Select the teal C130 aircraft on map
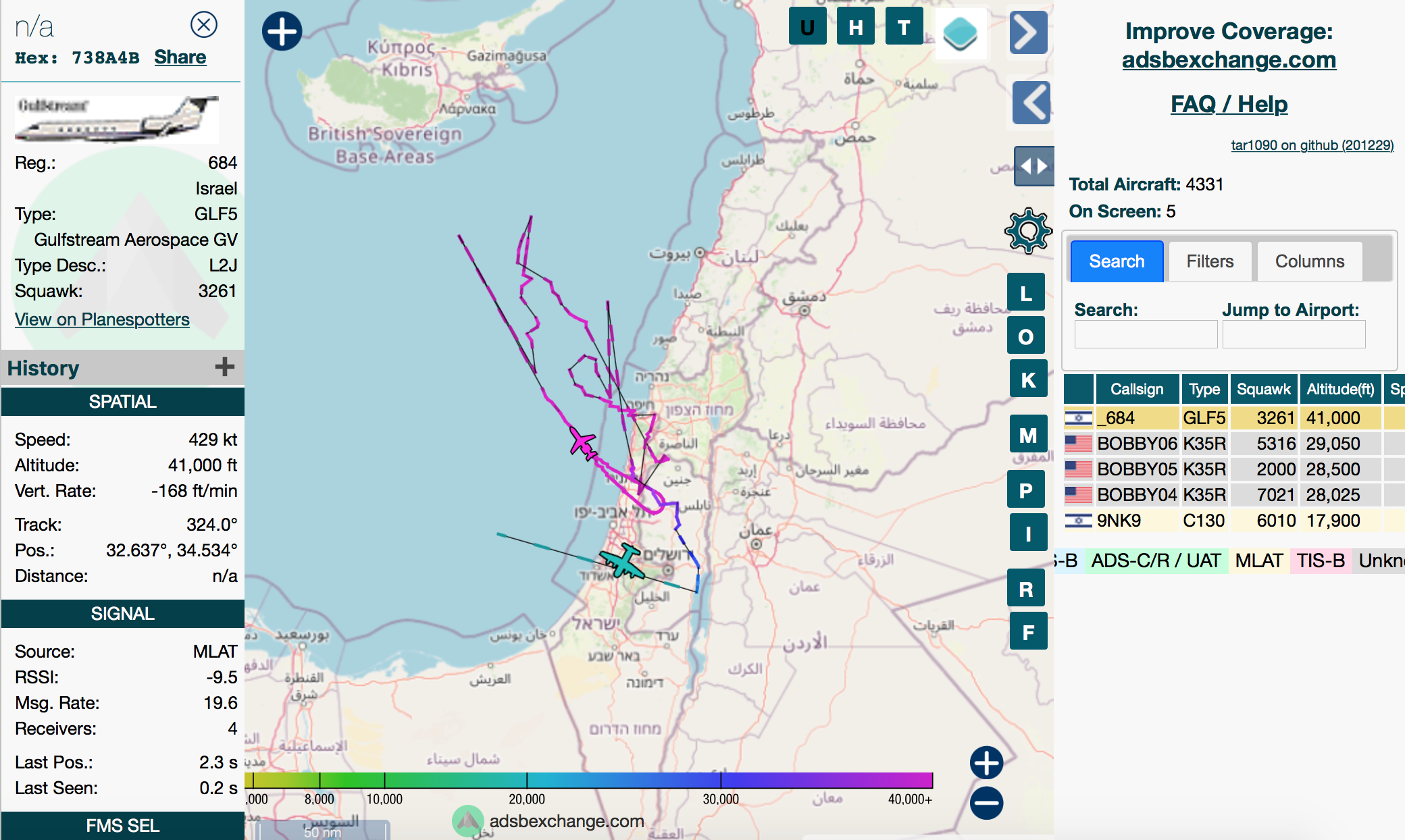Image resolution: width=1405 pixels, height=840 pixels. [x=623, y=562]
